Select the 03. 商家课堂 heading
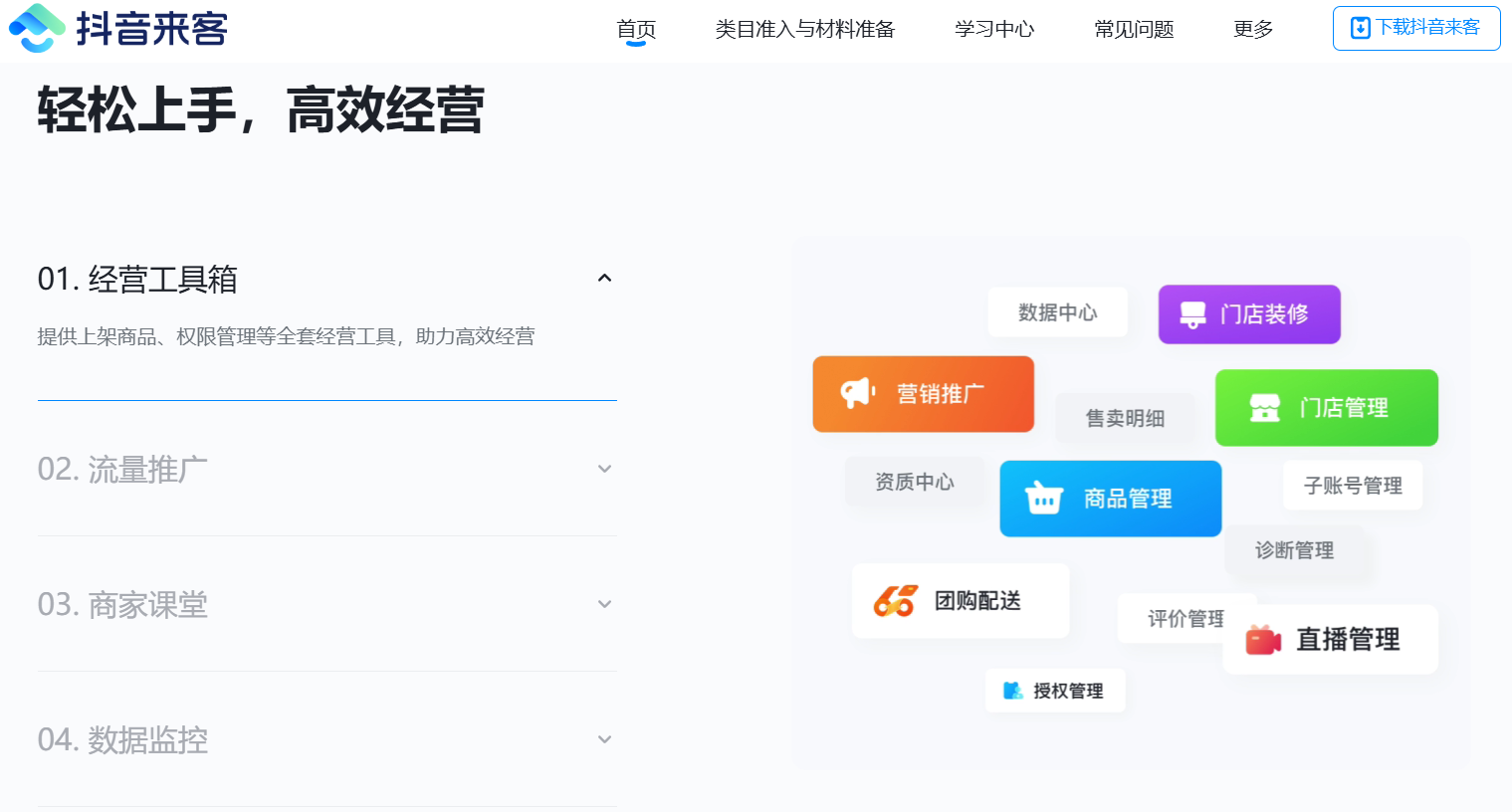 (122, 604)
